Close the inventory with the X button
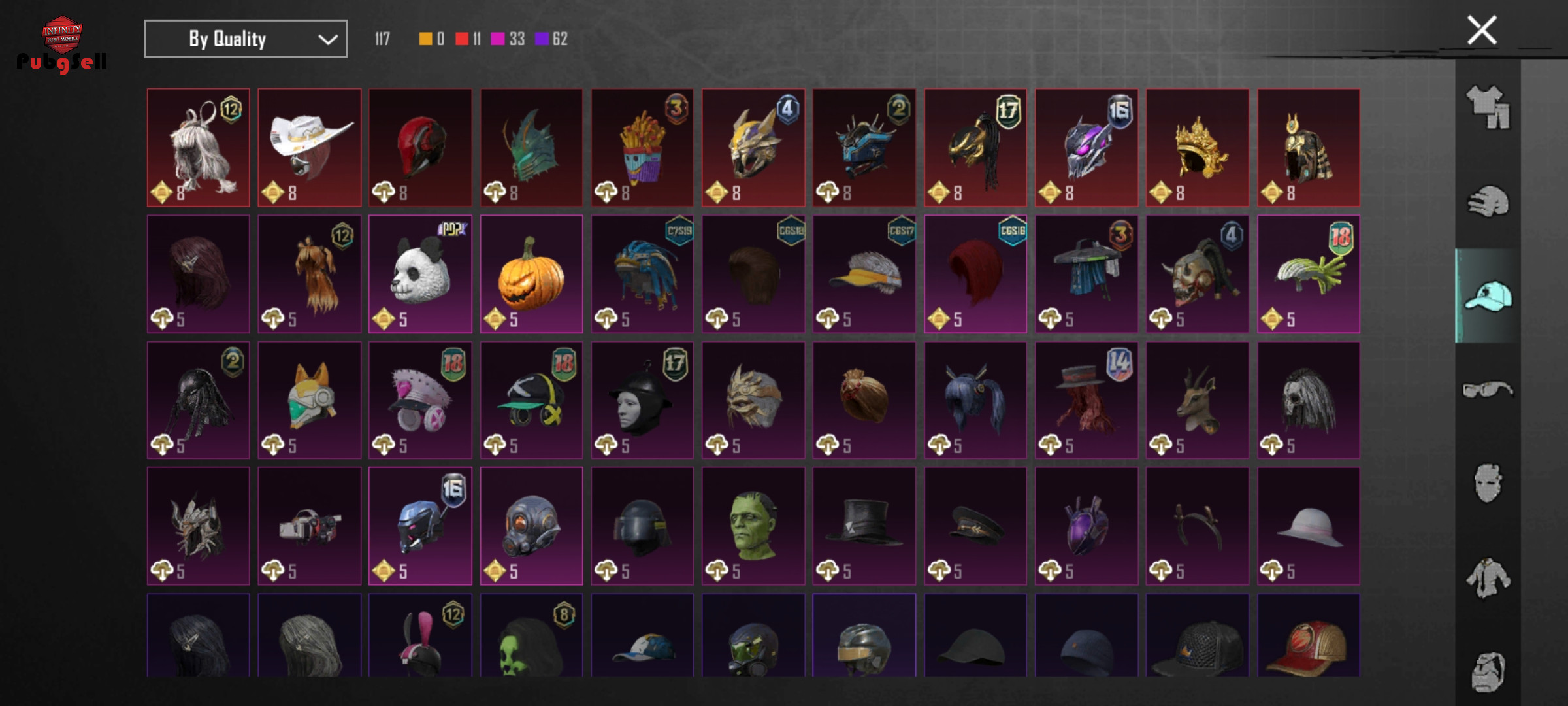Screen dimensions: 1568x706 tap(1481, 30)
